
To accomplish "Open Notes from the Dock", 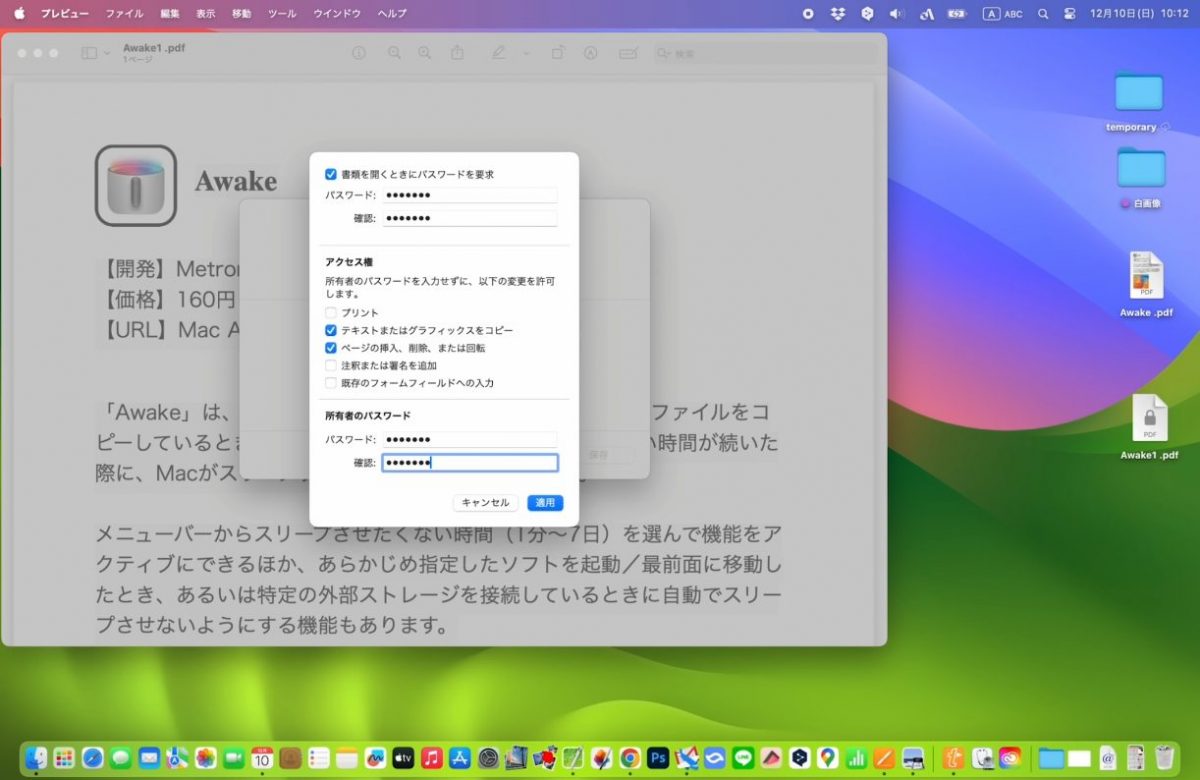I will pos(347,758).
